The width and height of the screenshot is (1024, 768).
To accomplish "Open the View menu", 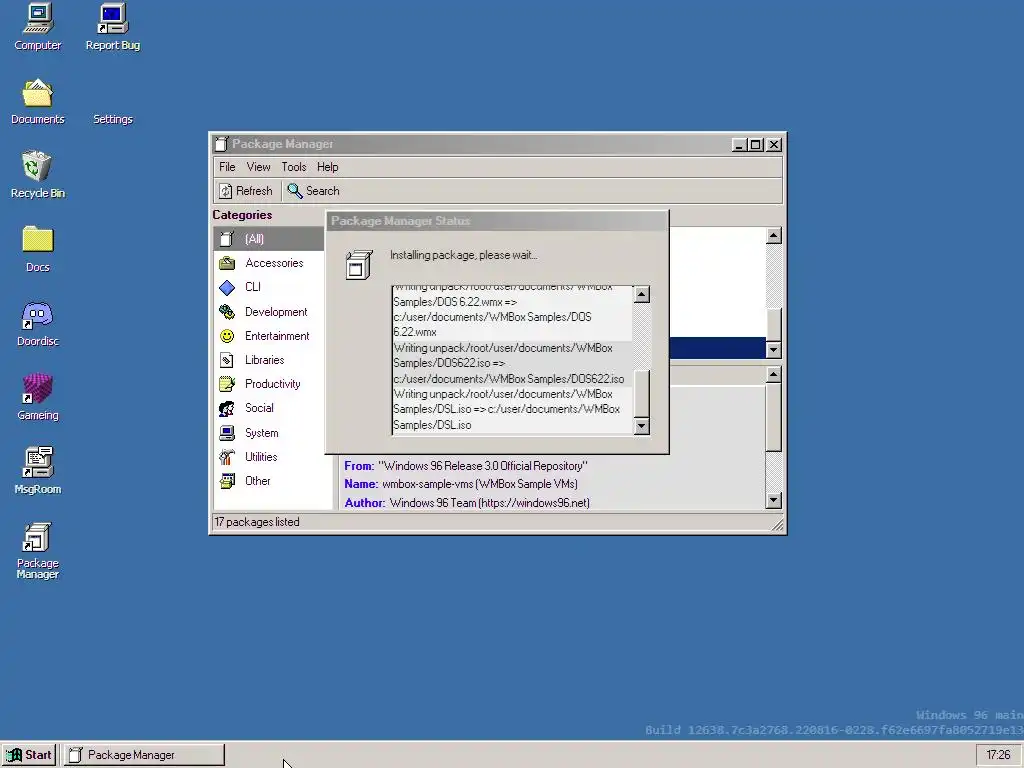I will coord(258,167).
